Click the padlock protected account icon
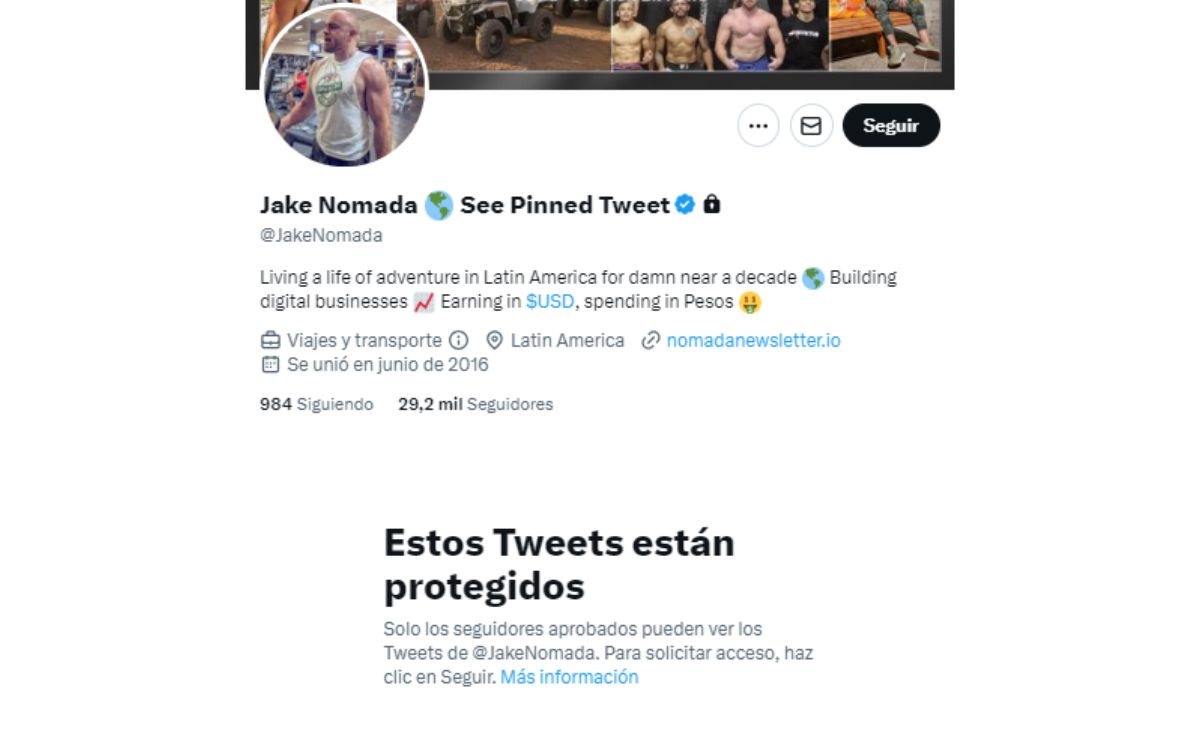Screen dimensions: 1200x747 pos(712,205)
